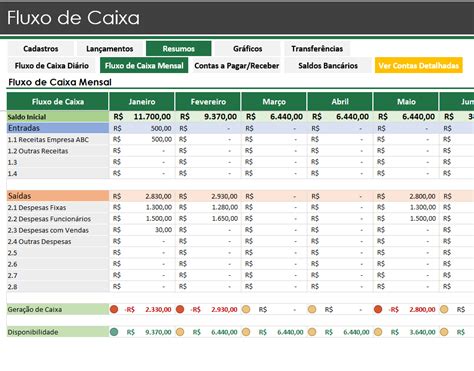The height and width of the screenshot is (371, 474).
Task: Select the Abril column header
Action: pyautogui.click(x=340, y=102)
